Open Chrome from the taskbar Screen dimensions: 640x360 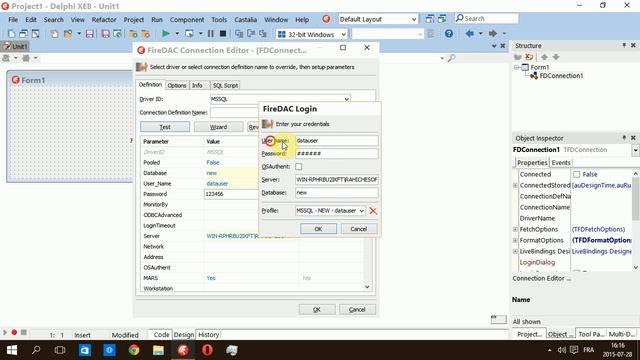point(134,350)
